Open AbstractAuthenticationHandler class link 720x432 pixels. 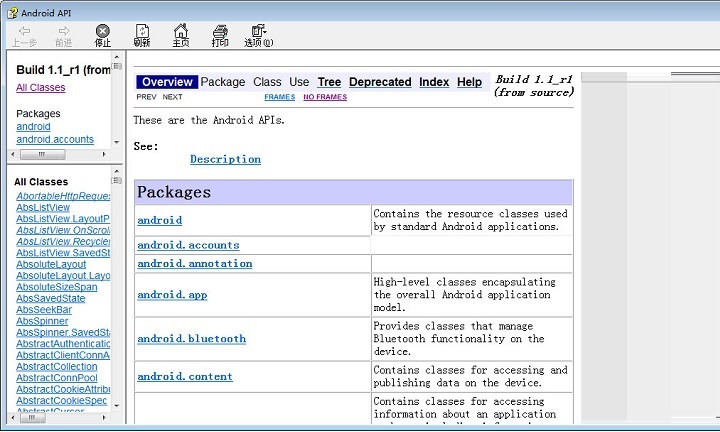coord(63,344)
